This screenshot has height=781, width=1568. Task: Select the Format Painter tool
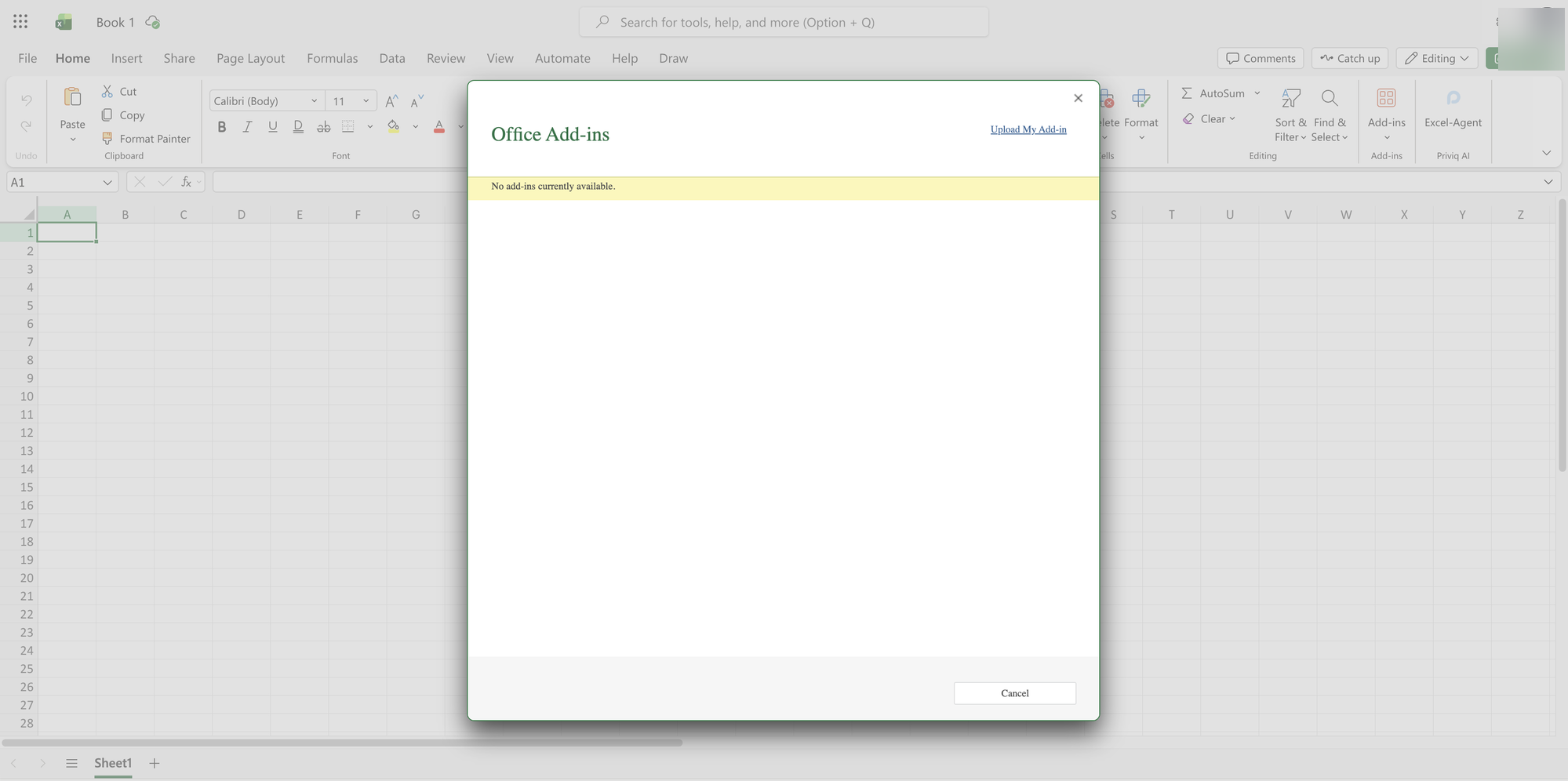[146, 139]
